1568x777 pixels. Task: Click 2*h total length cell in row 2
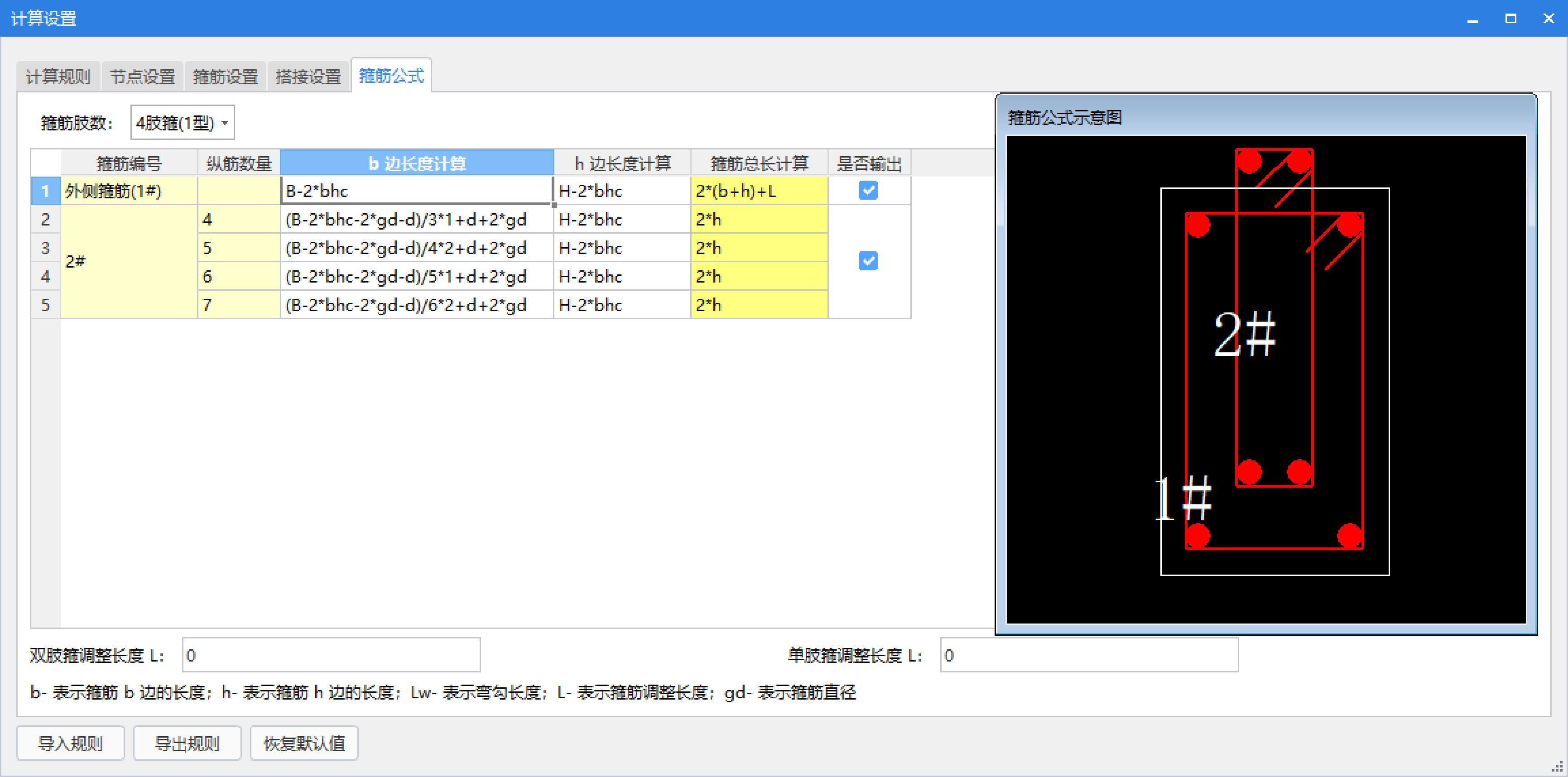(x=759, y=219)
